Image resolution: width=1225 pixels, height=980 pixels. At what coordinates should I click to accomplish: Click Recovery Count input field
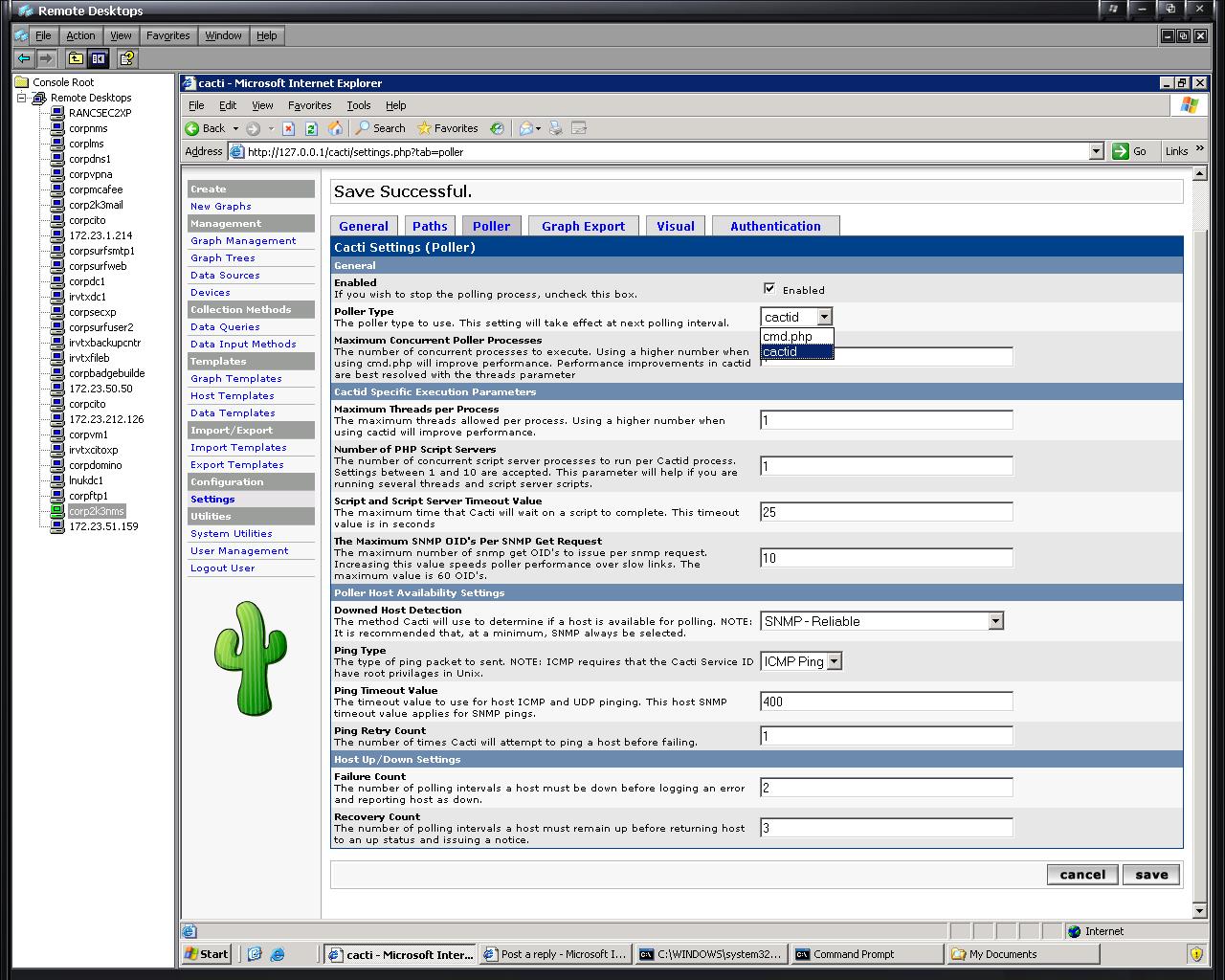tap(886, 828)
